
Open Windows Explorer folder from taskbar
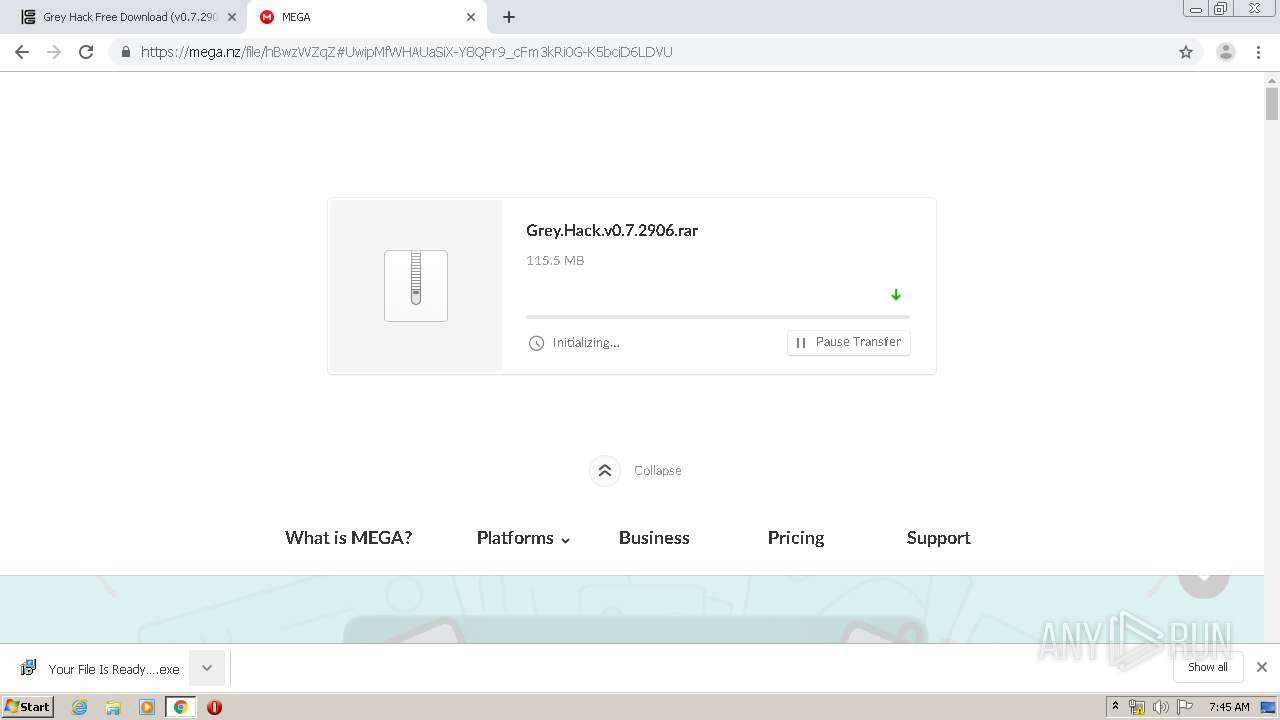coord(113,707)
